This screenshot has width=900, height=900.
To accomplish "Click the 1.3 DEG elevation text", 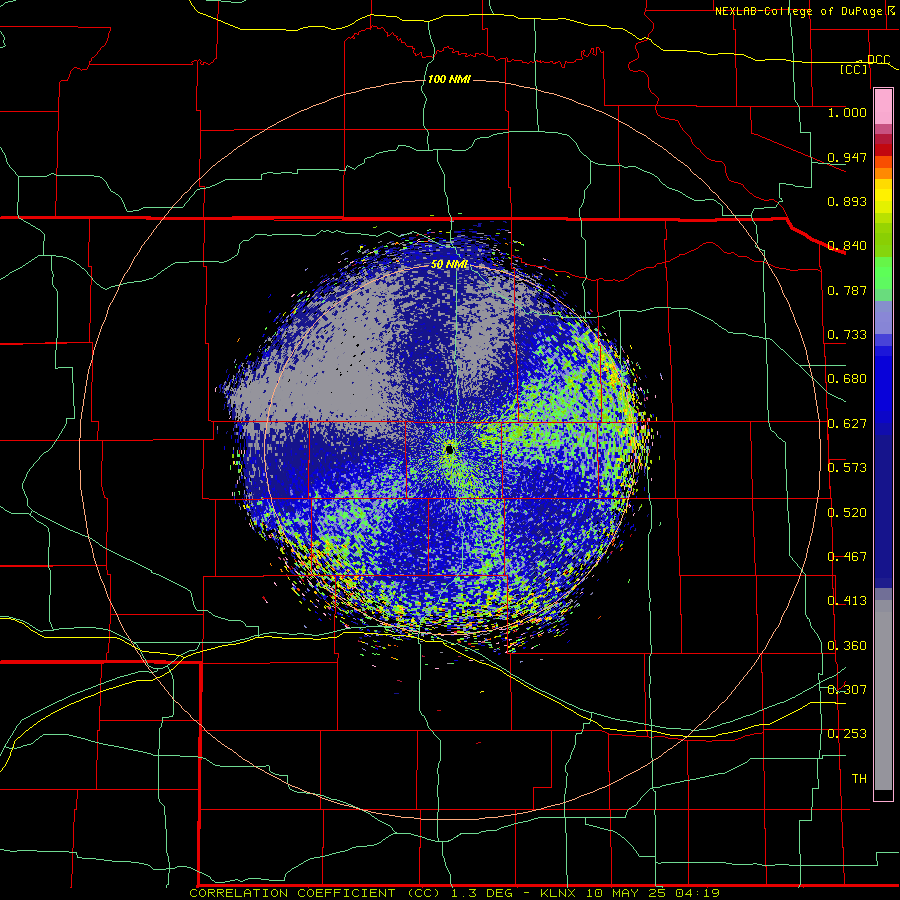I will (x=484, y=893).
